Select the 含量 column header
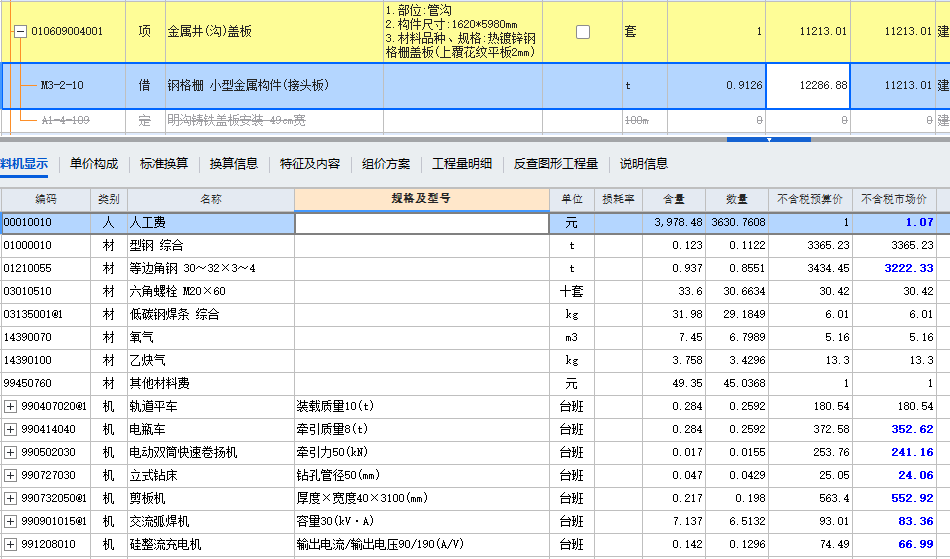The image size is (950, 559). tap(674, 199)
